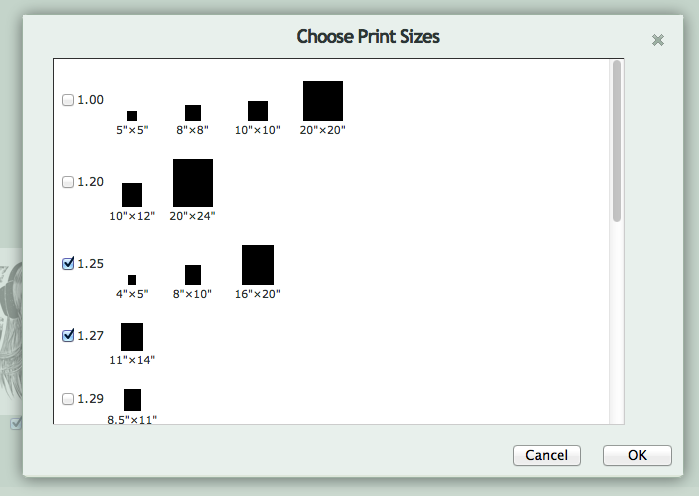
Task: Select the 8"×10" print size thumbnail
Action: click(193, 275)
